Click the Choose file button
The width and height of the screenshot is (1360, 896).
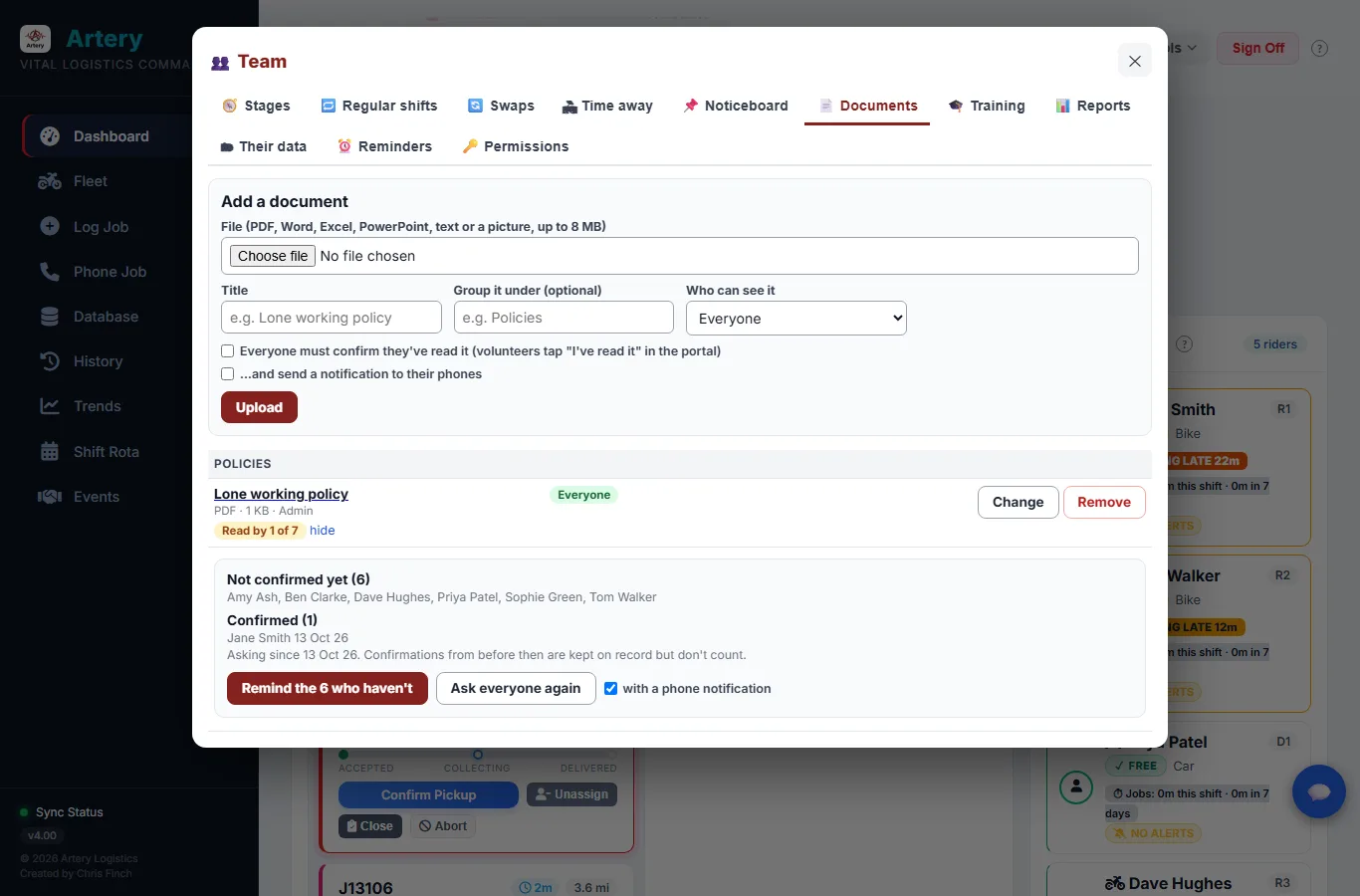pos(273,256)
